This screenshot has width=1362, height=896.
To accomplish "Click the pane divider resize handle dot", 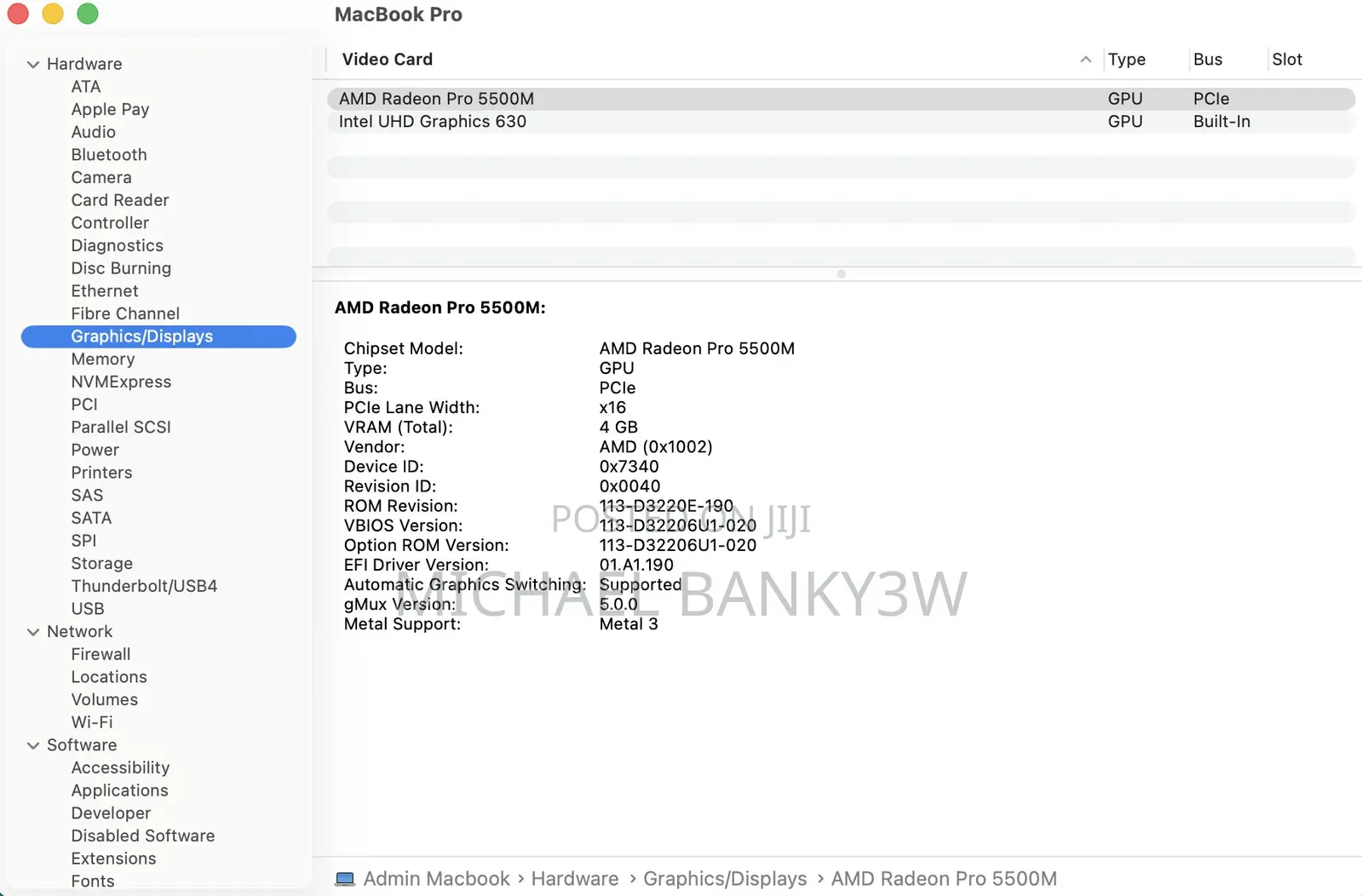I will point(841,274).
